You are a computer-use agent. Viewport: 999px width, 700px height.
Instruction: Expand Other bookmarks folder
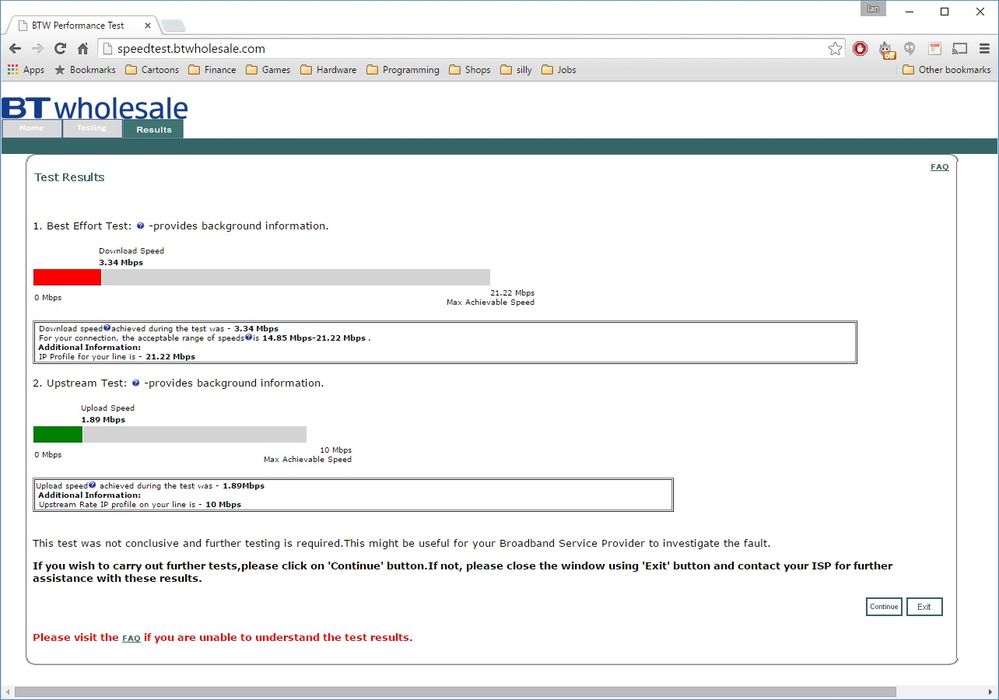(946, 69)
